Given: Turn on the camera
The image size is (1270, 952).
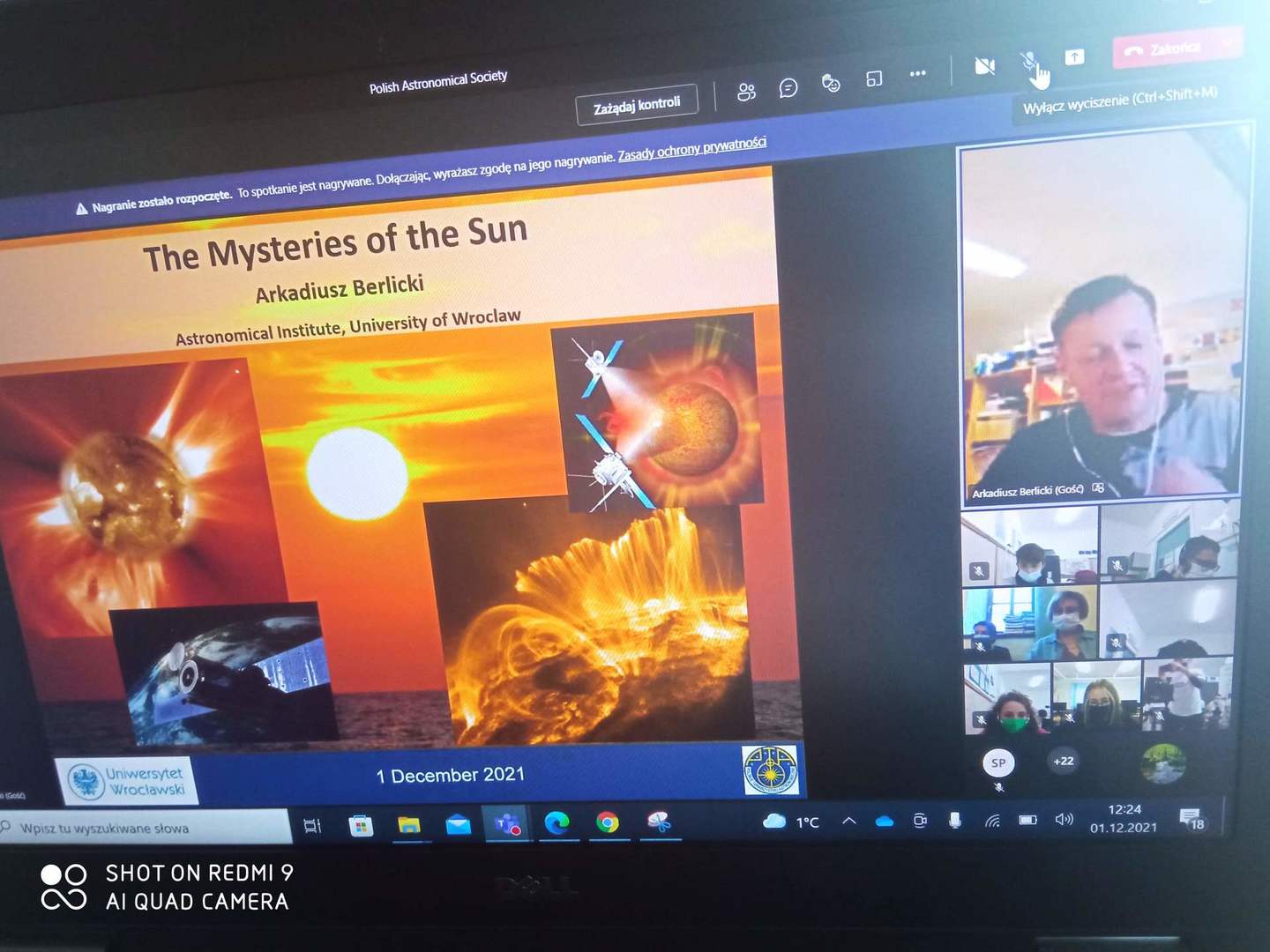Looking at the screenshot, I should (x=984, y=66).
